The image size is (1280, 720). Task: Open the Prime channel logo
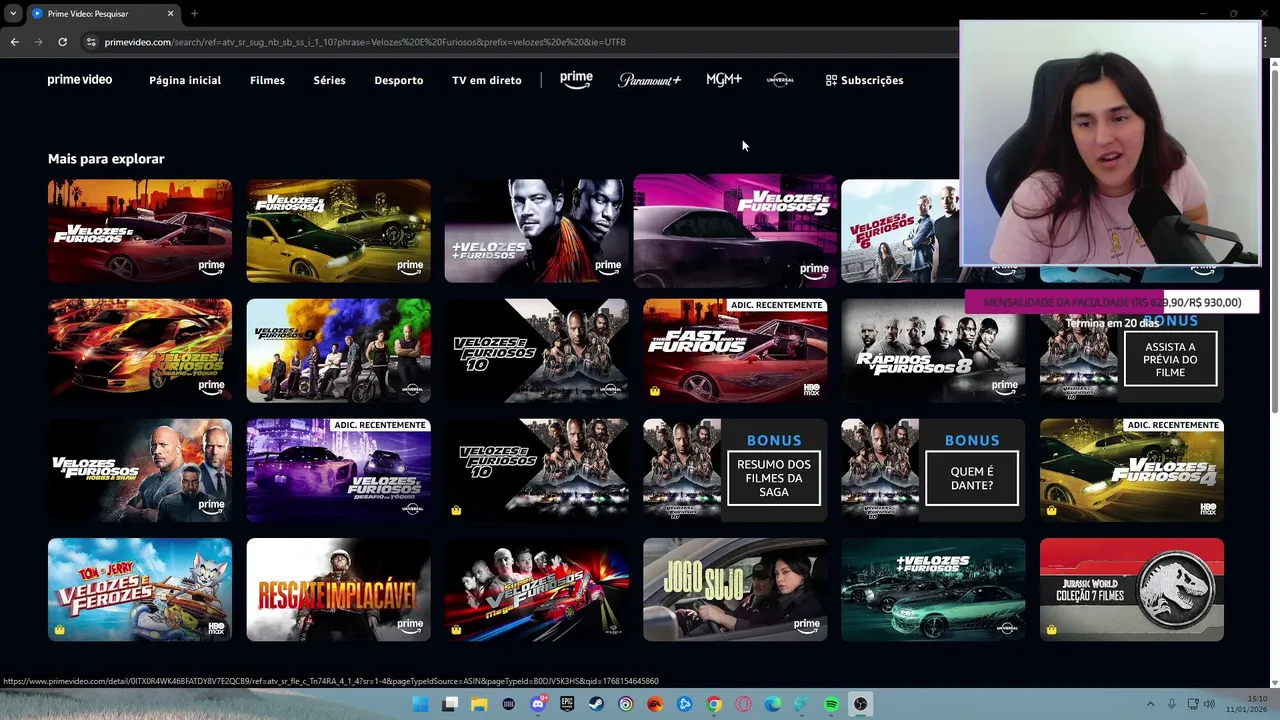[x=576, y=80]
